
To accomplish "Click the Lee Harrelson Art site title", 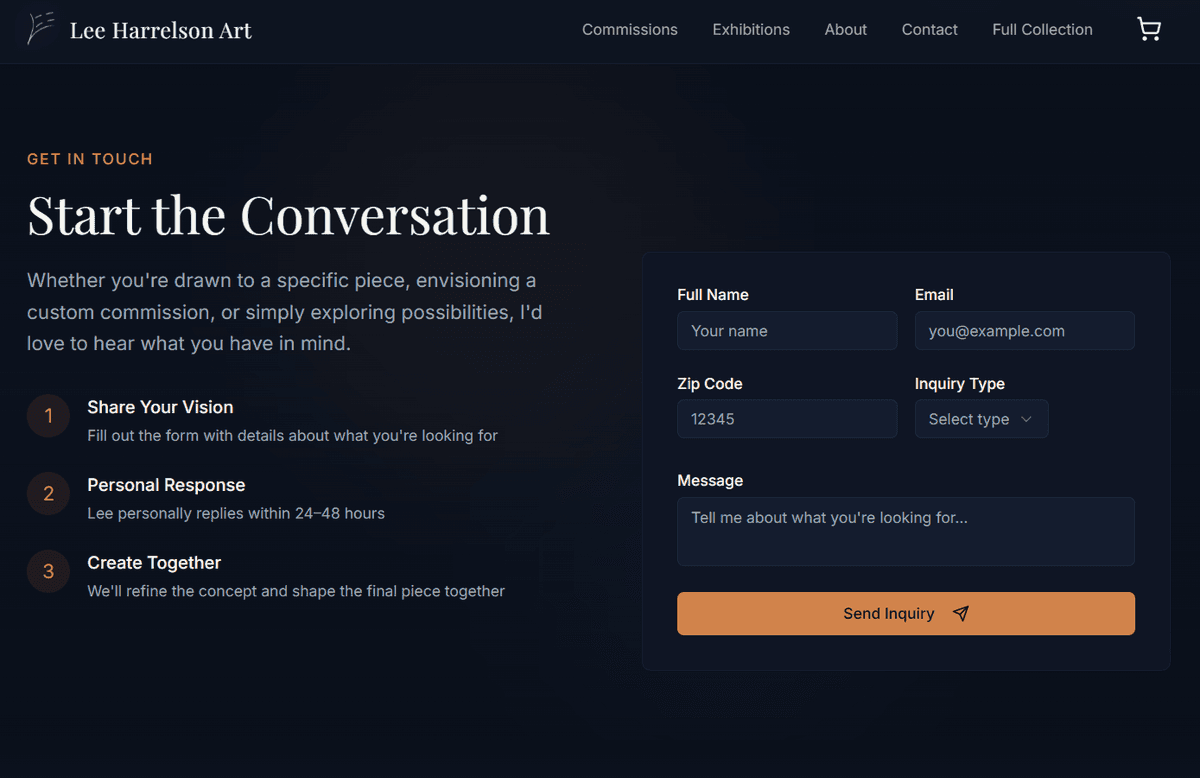I will 161,30.
